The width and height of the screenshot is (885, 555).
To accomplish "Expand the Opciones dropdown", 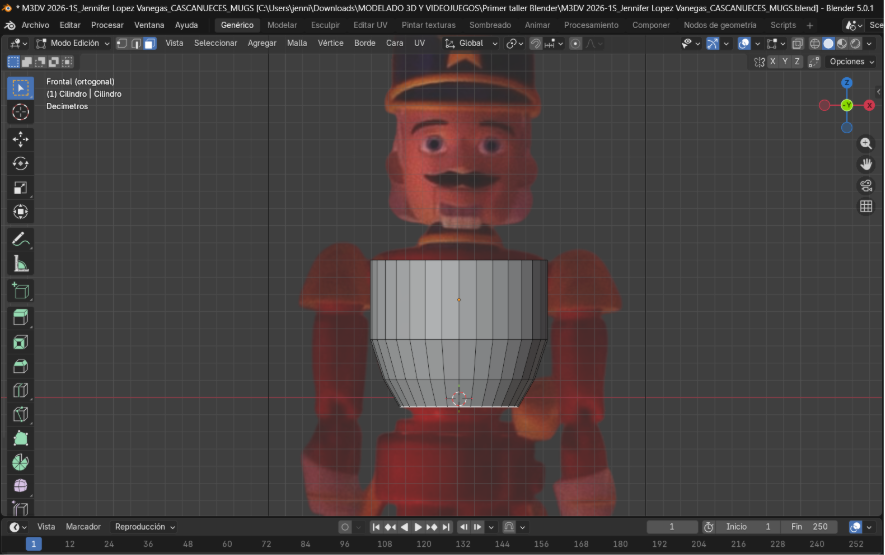I will click(x=850, y=62).
